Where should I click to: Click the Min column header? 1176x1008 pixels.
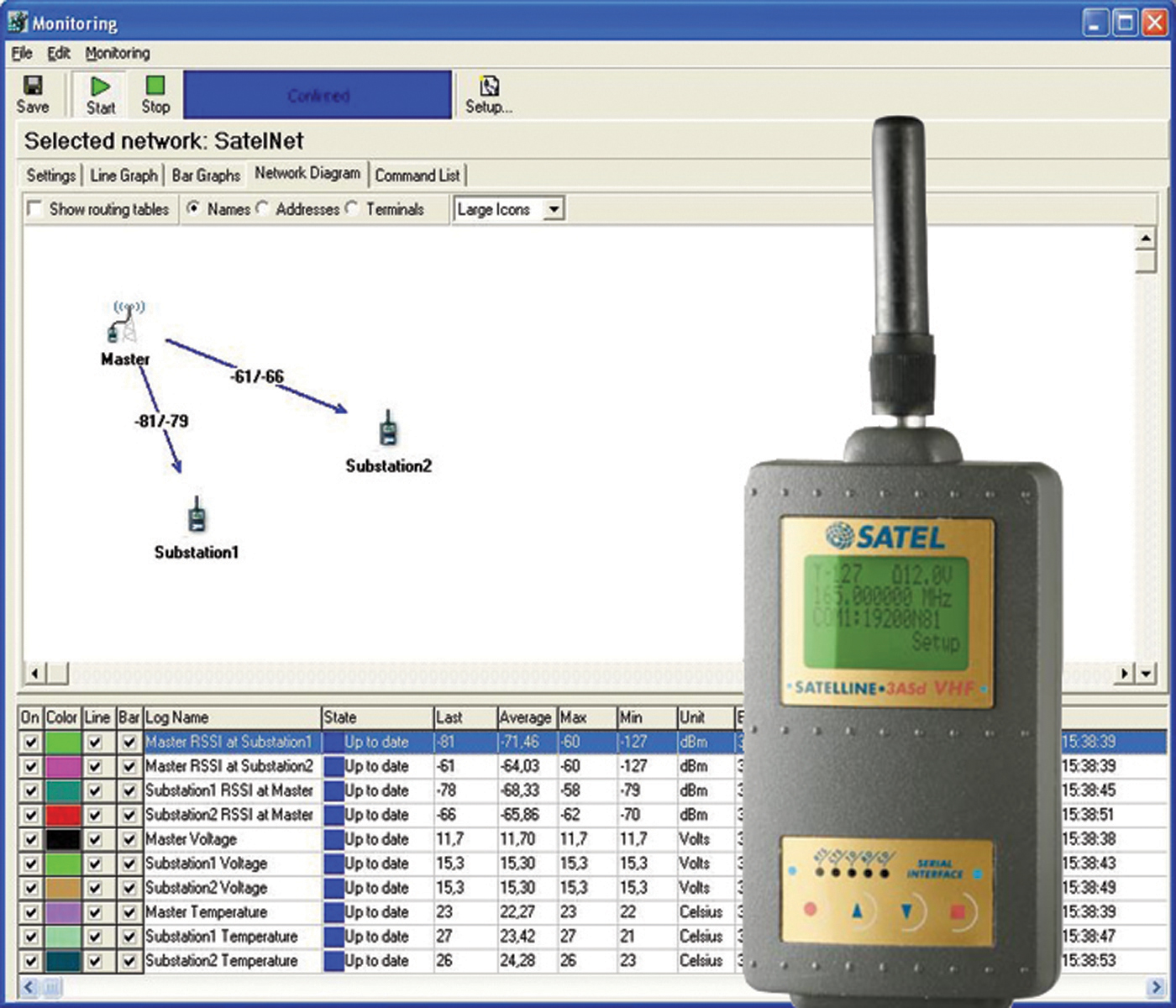[x=646, y=717]
